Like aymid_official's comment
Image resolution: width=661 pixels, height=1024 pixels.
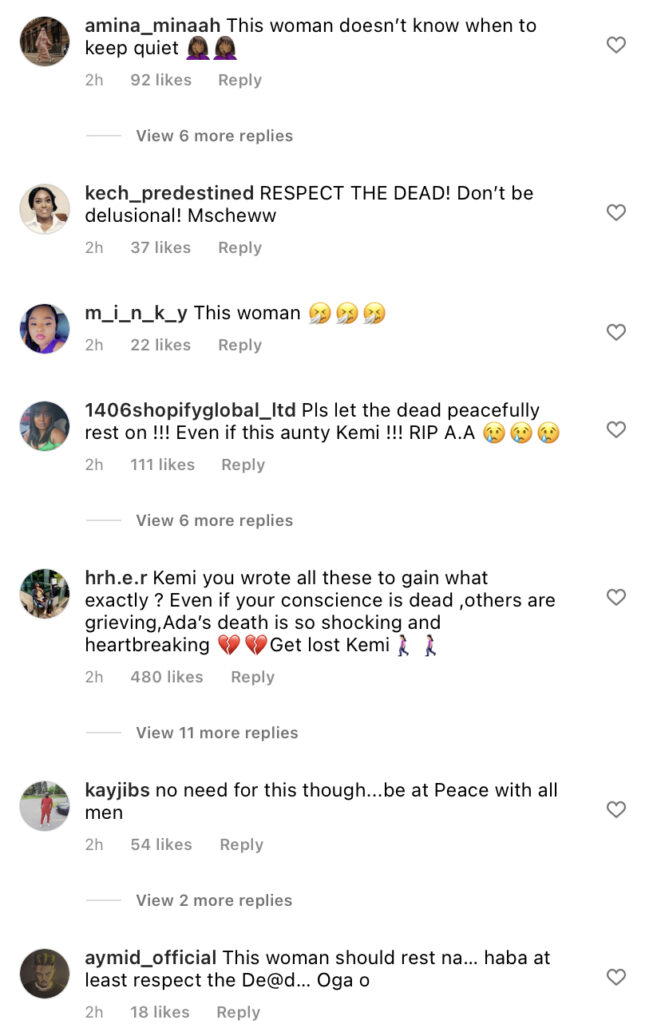[x=617, y=977]
